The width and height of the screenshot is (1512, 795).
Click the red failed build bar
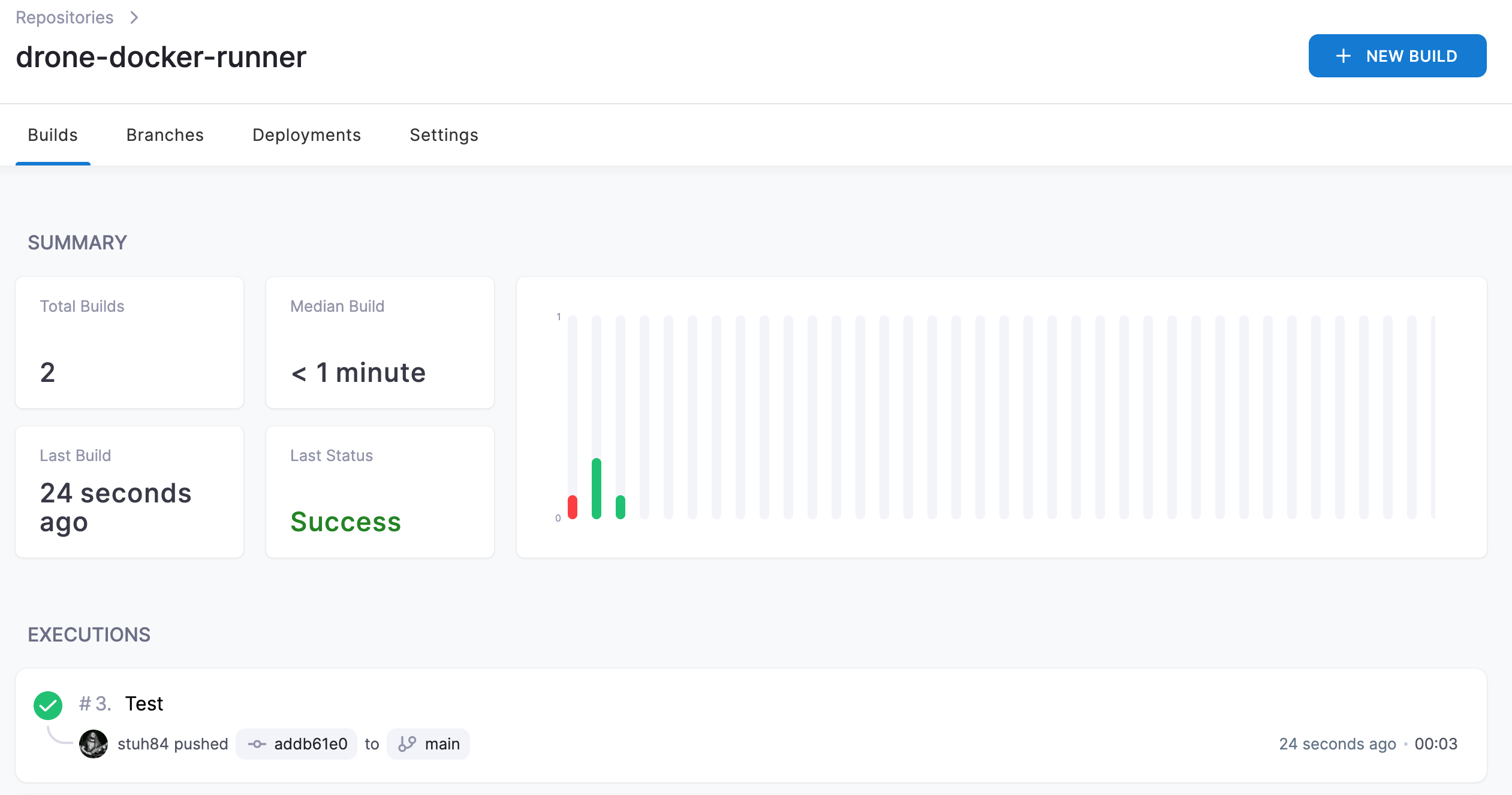[x=573, y=507]
